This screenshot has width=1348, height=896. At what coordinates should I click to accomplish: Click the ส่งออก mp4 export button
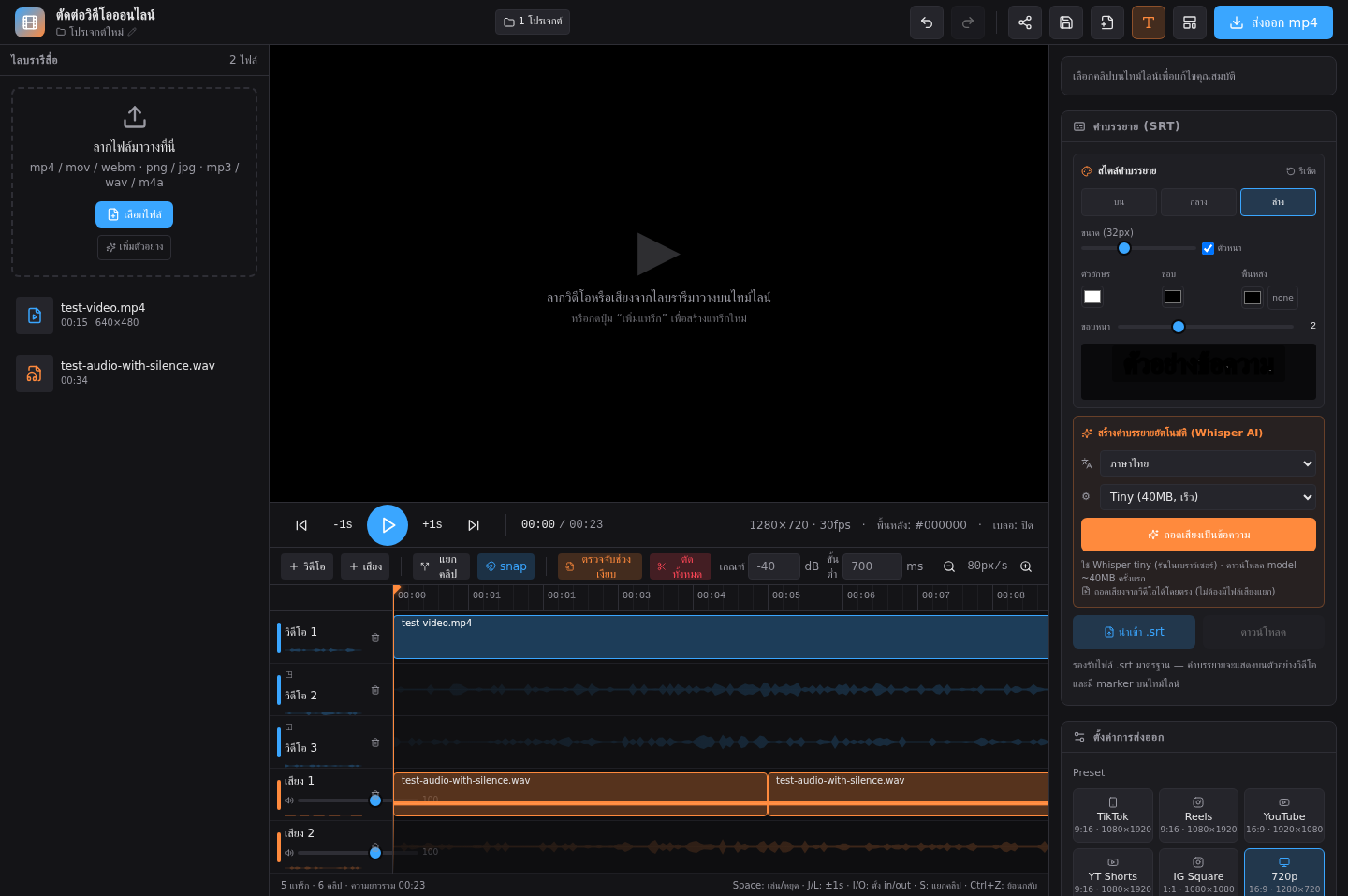1273,22
